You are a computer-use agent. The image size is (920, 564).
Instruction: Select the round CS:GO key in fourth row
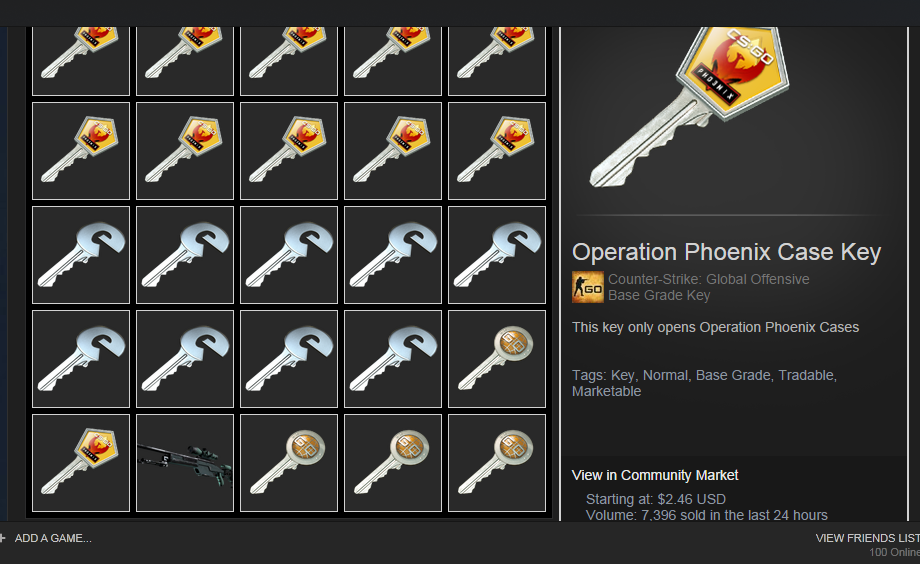point(497,359)
